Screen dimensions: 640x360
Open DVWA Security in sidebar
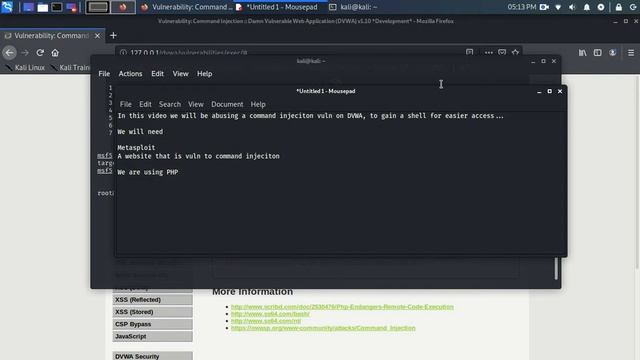(152, 356)
